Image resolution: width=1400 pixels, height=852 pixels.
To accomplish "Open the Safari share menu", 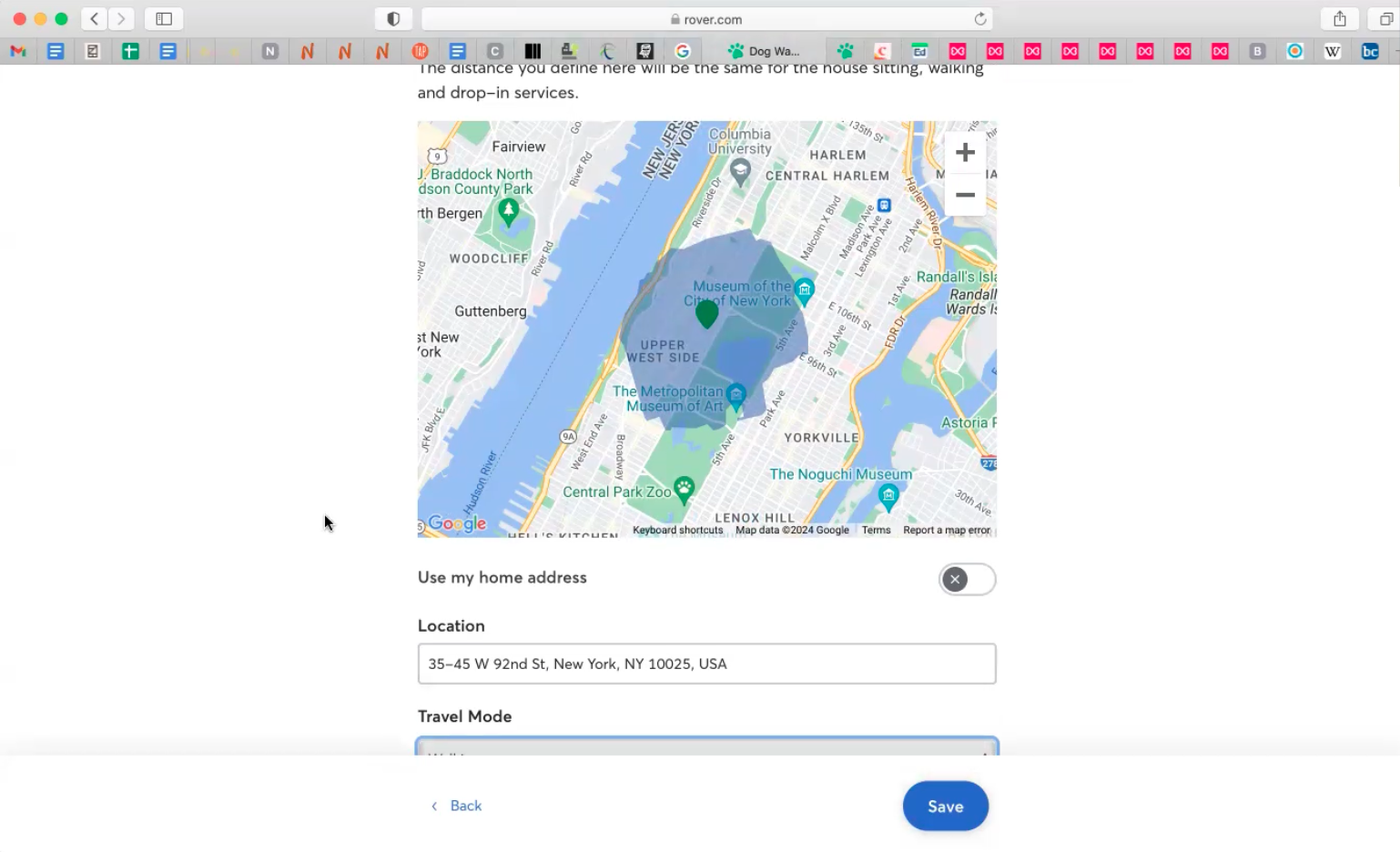I will [1340, 19].
